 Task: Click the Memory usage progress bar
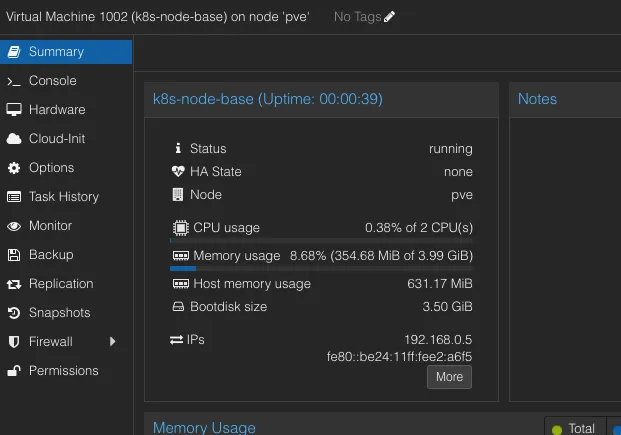[321, 269]
